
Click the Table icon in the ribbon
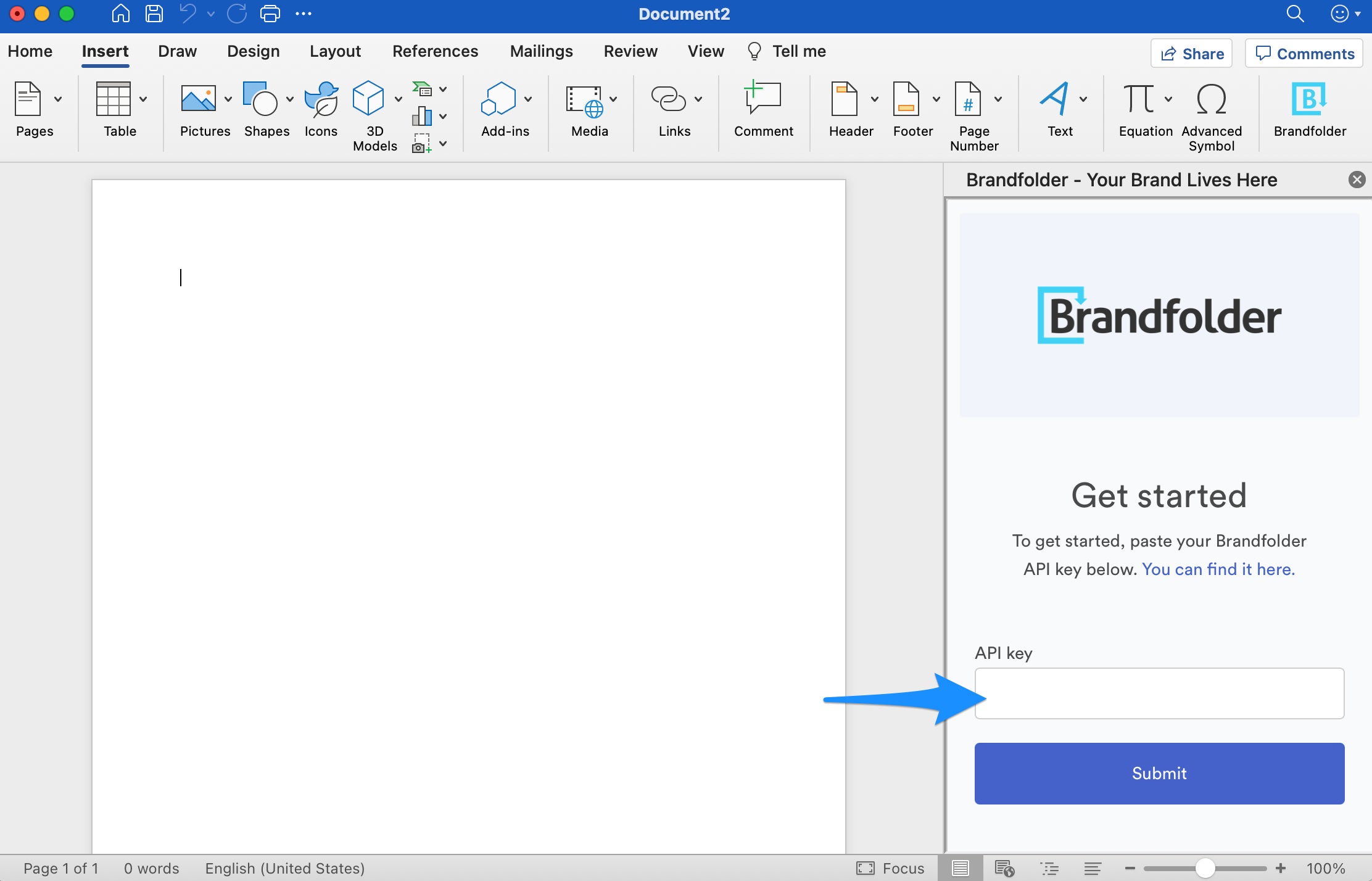(x=114, y=99)
